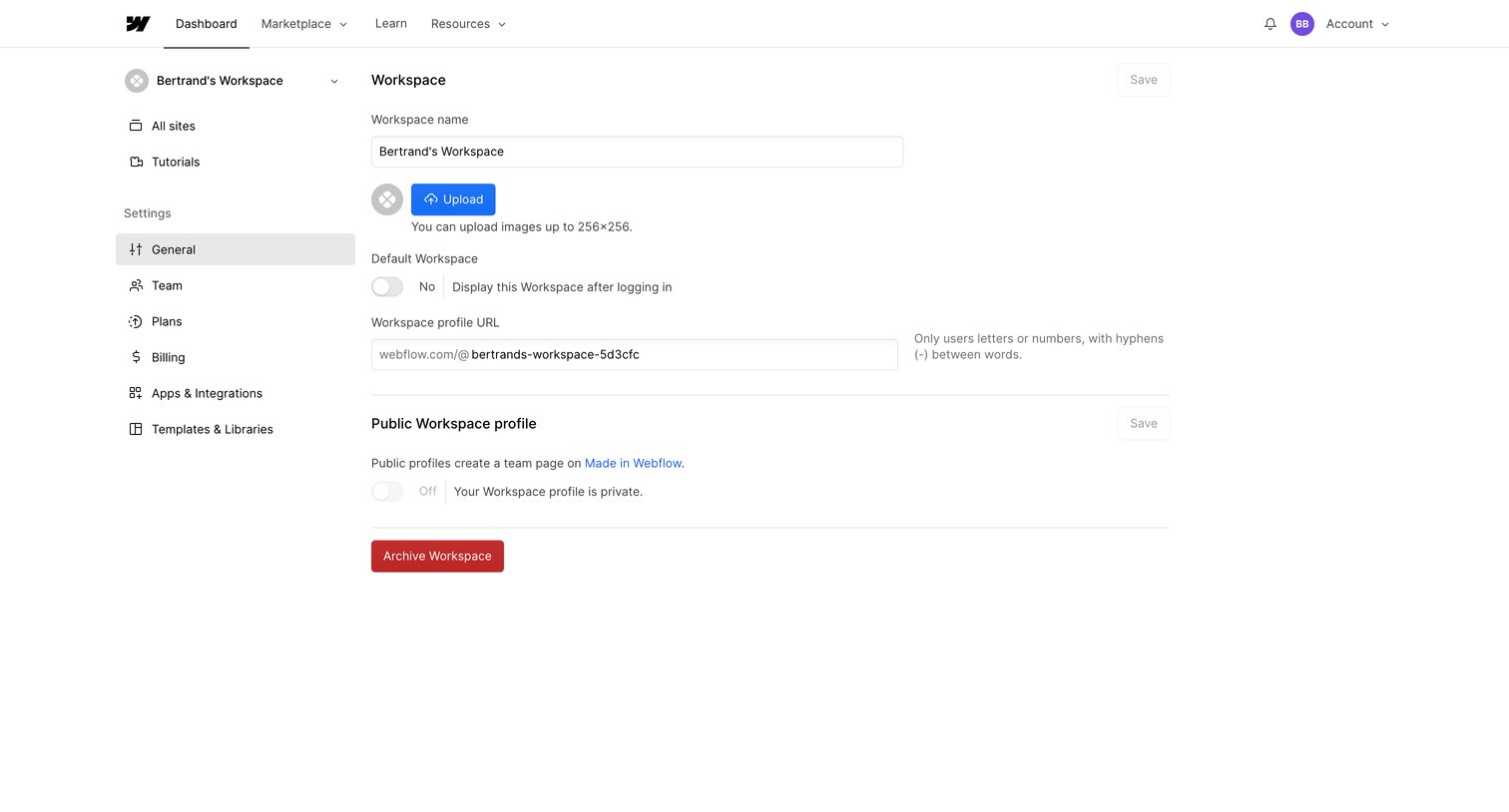Open the Team settings page
This screenshot has height=812, width=1509.
[x=236, y=285]
